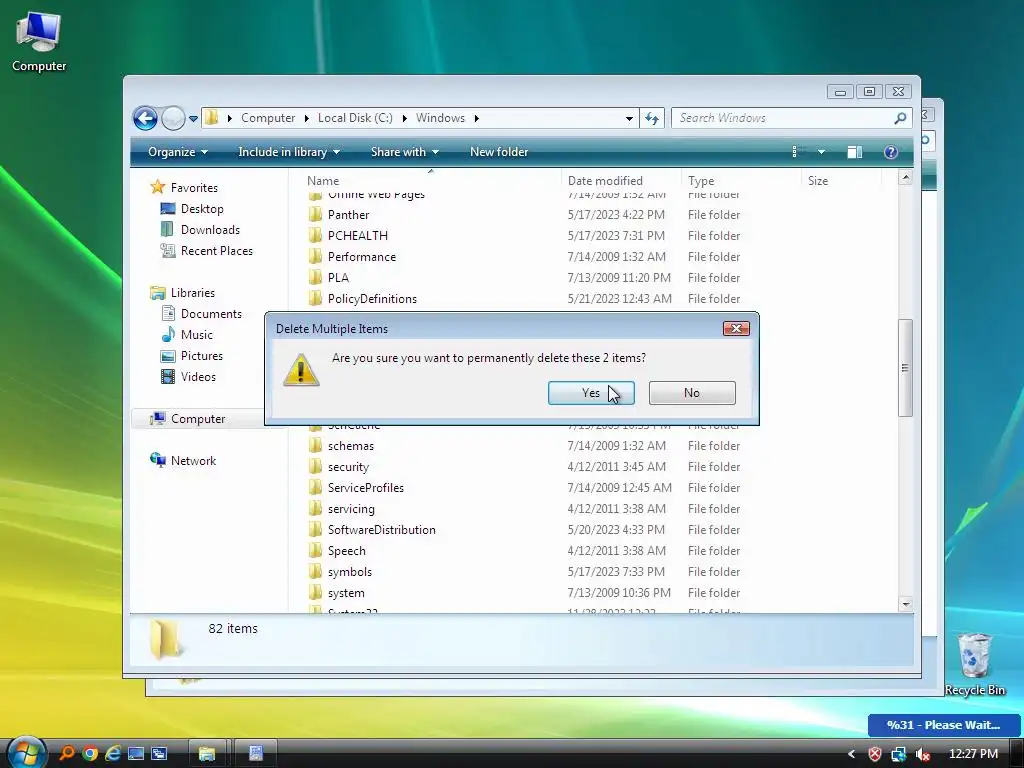Sort by the Size column header

click(841, 180)
